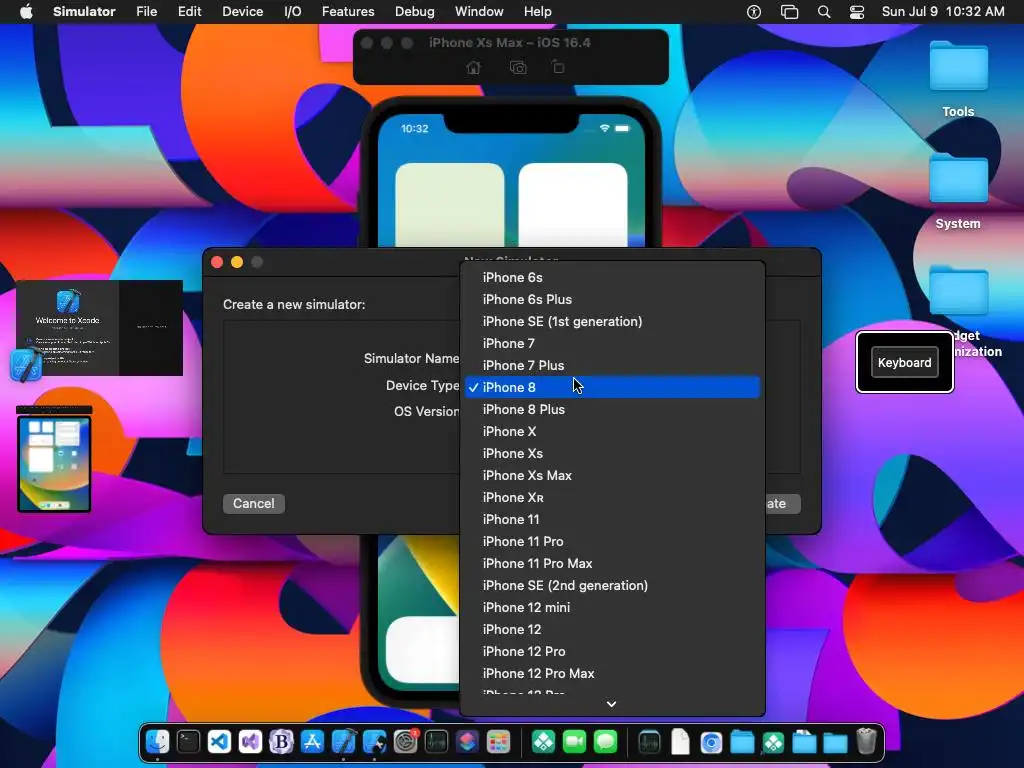This screenshot has width=1024, height=768.
Task: Select the checked iPhone 8 option
Action: 612,387
